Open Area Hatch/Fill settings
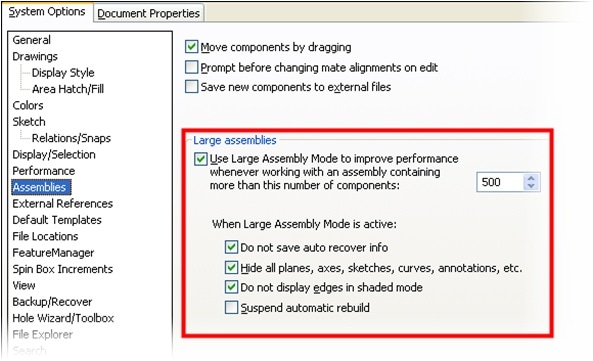 [68, 89]
